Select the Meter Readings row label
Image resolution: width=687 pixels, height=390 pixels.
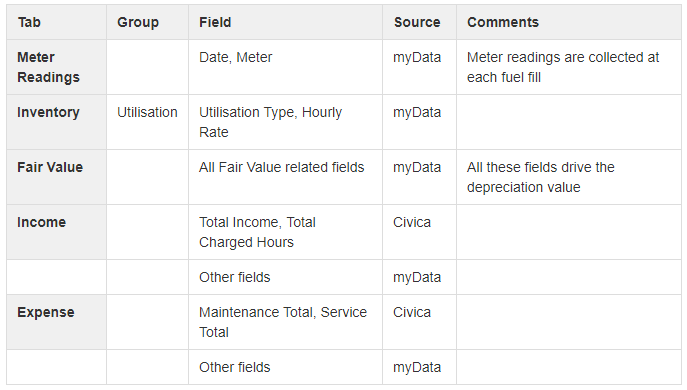[48, 67]
